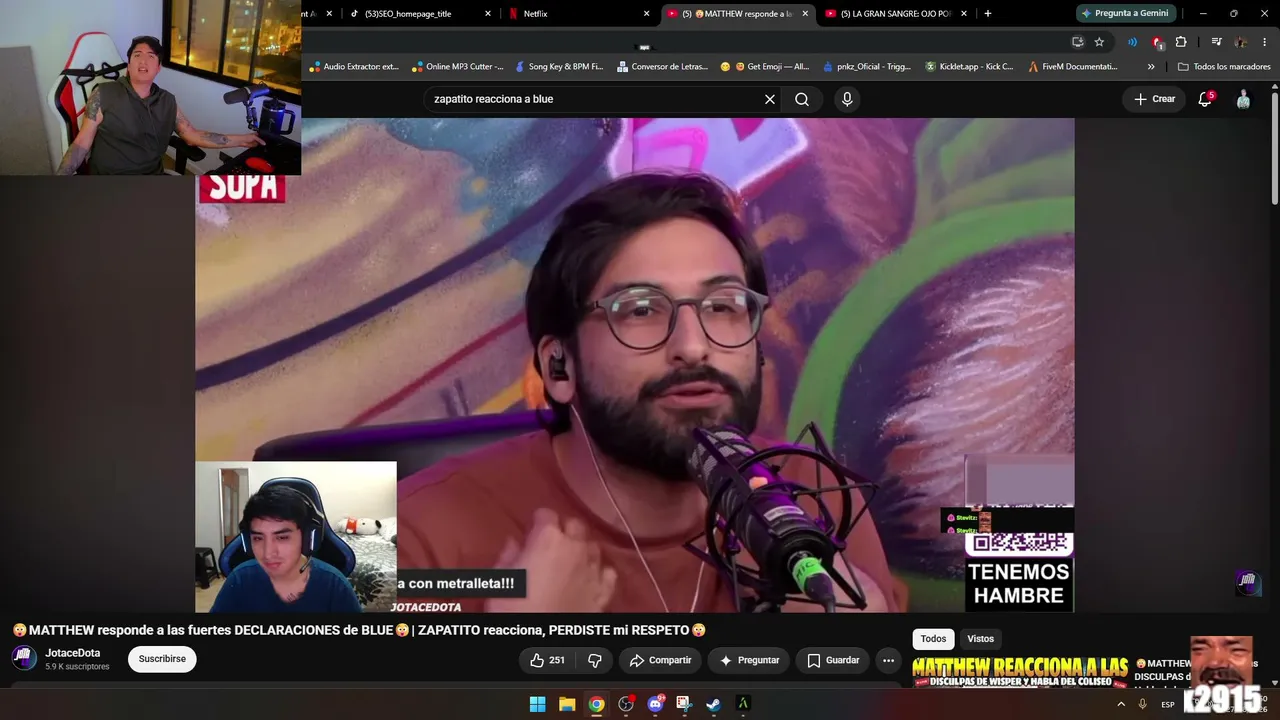Bookmark this page with the star icon
This screenshot has width=1280, height=720.
[1099, 42]
